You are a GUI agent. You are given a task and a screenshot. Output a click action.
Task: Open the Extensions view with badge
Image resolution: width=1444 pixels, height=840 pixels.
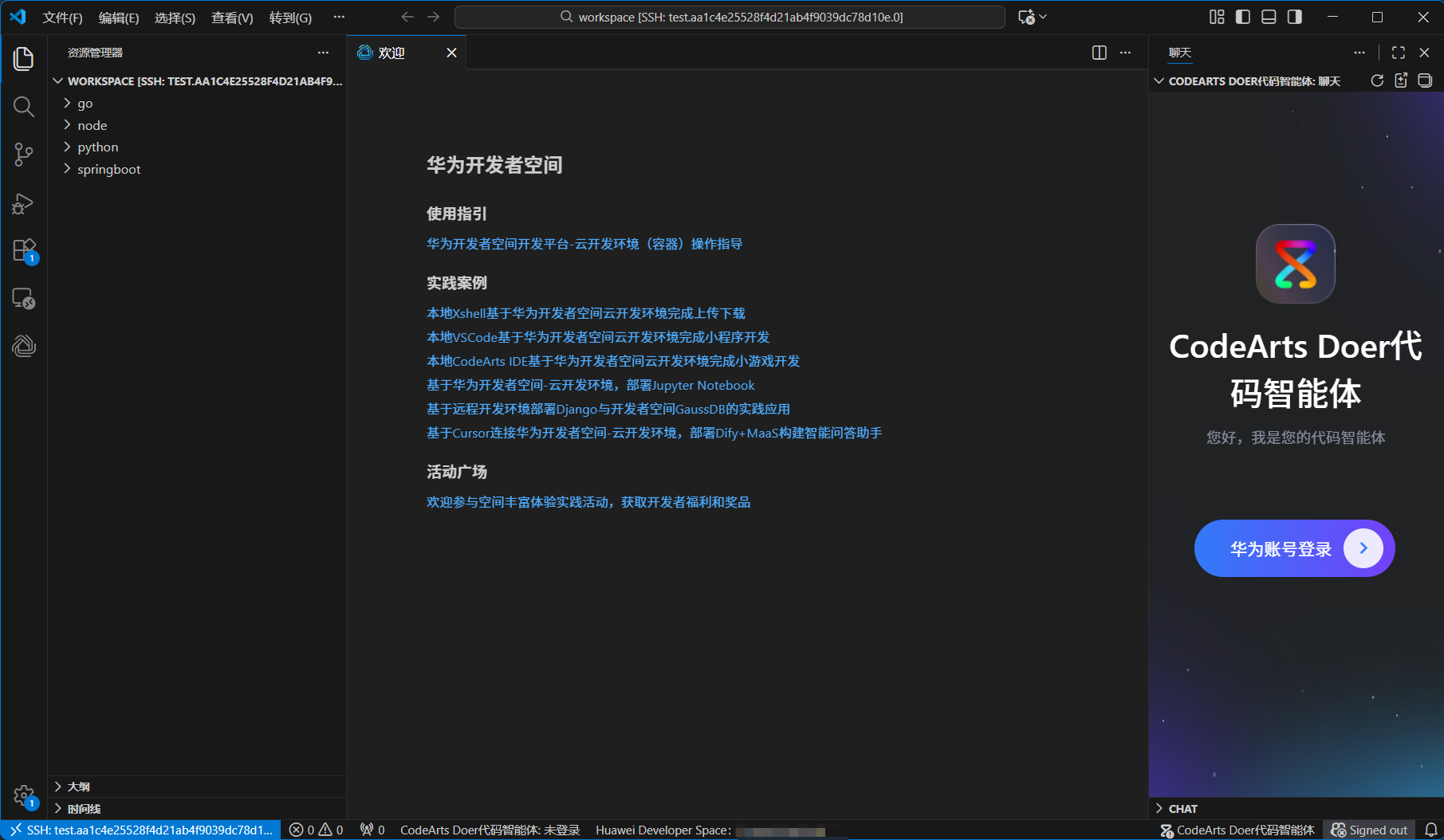click(x=24, y=251)
